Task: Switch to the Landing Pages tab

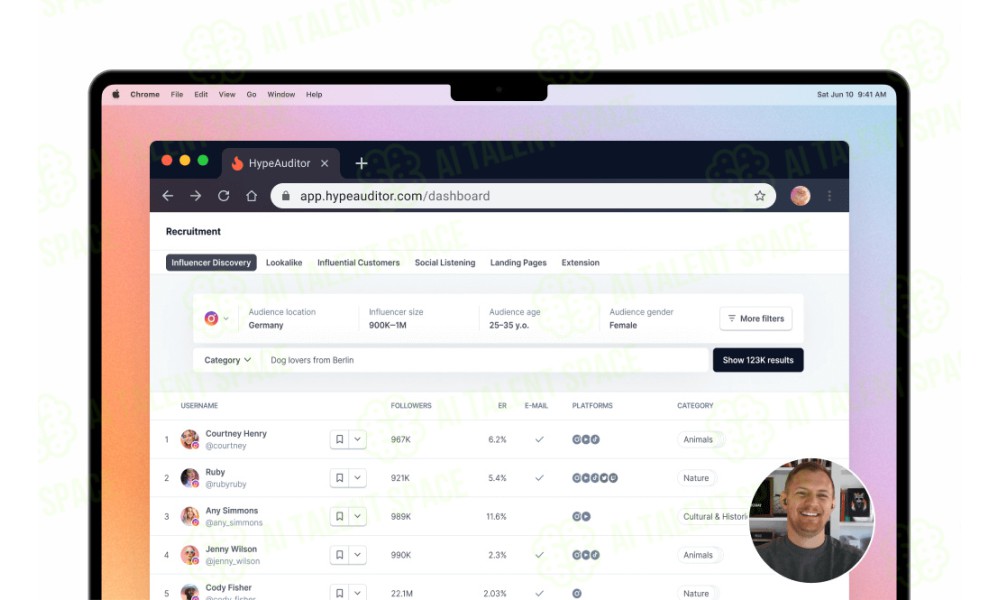Action: [x=518, y=263]
